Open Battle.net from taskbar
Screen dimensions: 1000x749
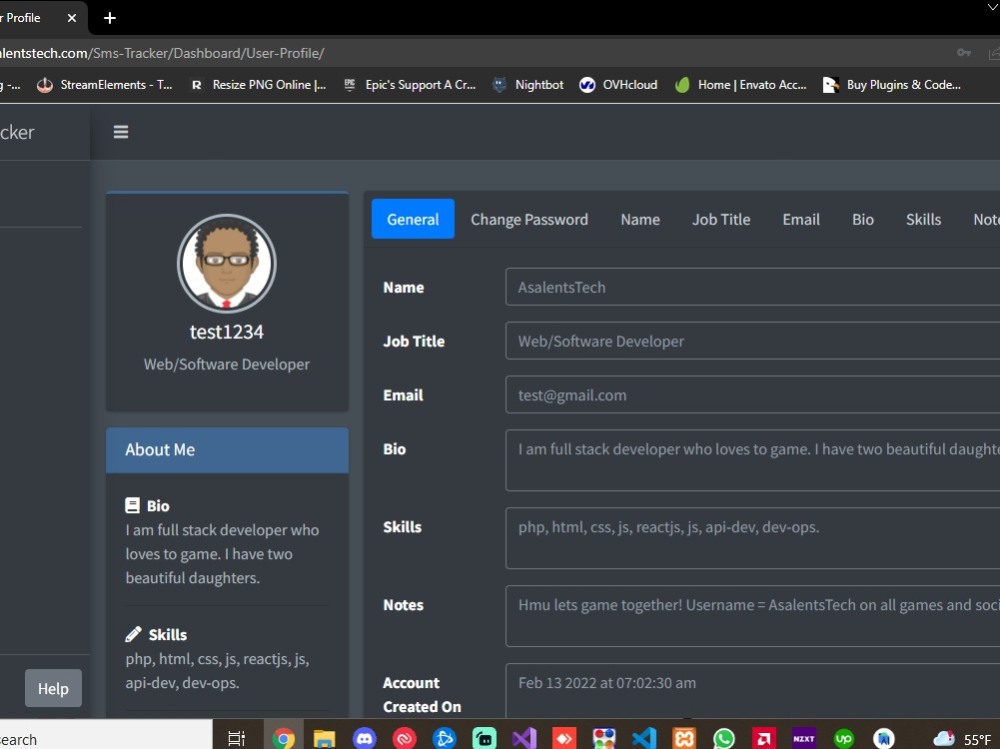[x=445, y=739]
